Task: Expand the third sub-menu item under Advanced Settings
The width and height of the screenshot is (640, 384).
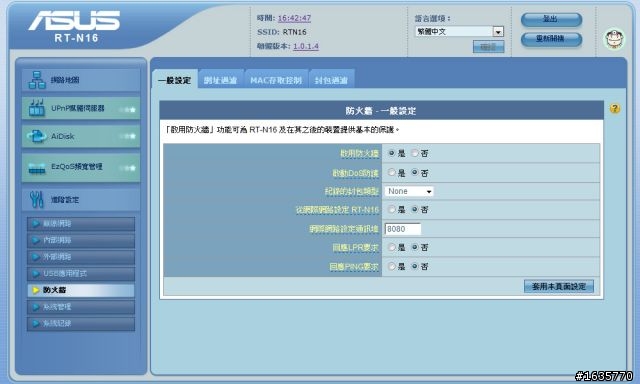Action: point(81,257)
